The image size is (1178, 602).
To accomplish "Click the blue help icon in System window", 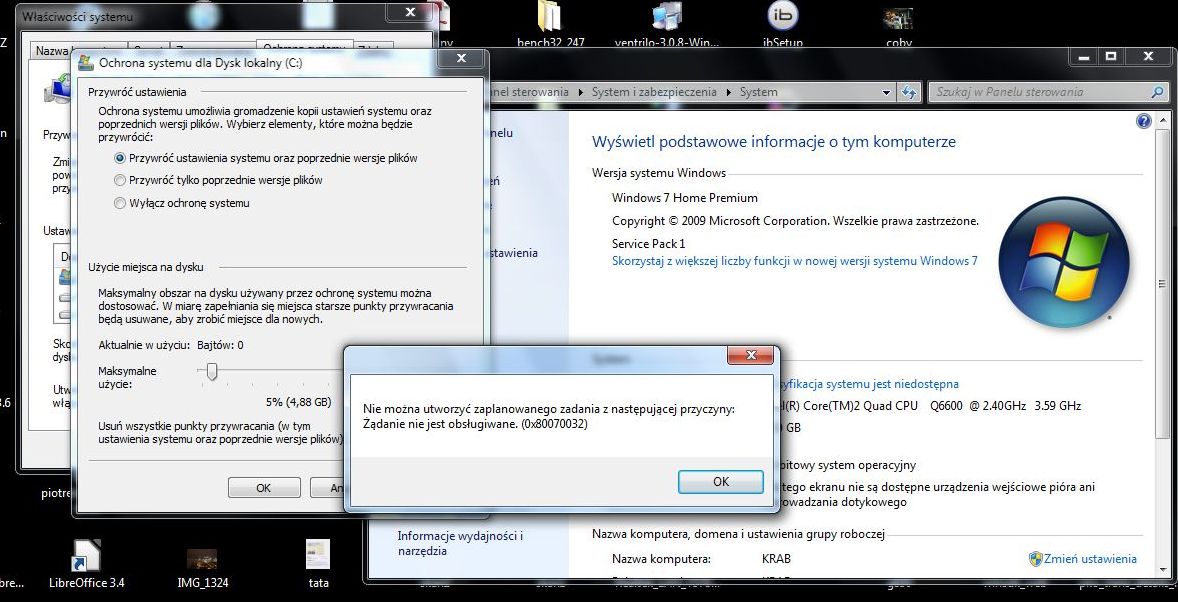I will (x=1143, y=121).
